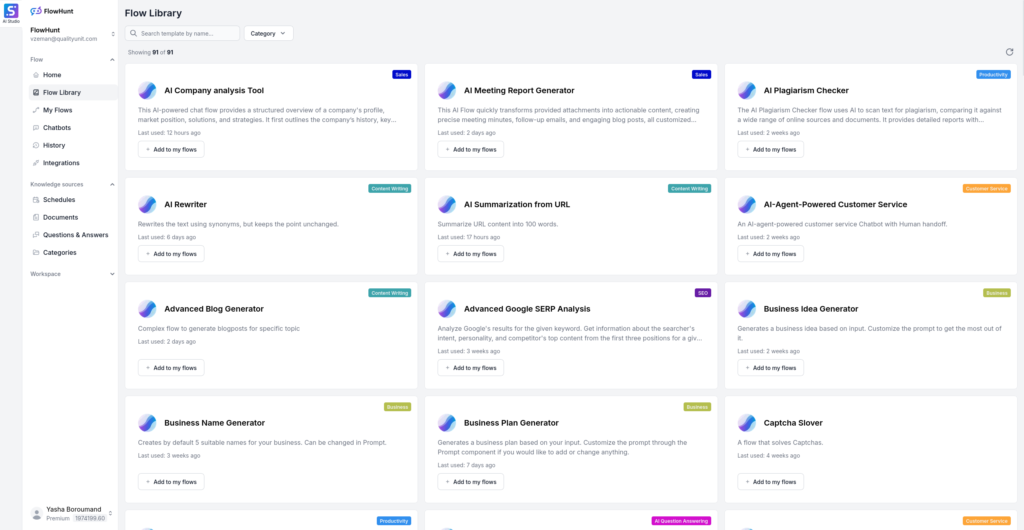Click the Search template by name field
This screenshot has height=530, width=1024.
[183, 33]
